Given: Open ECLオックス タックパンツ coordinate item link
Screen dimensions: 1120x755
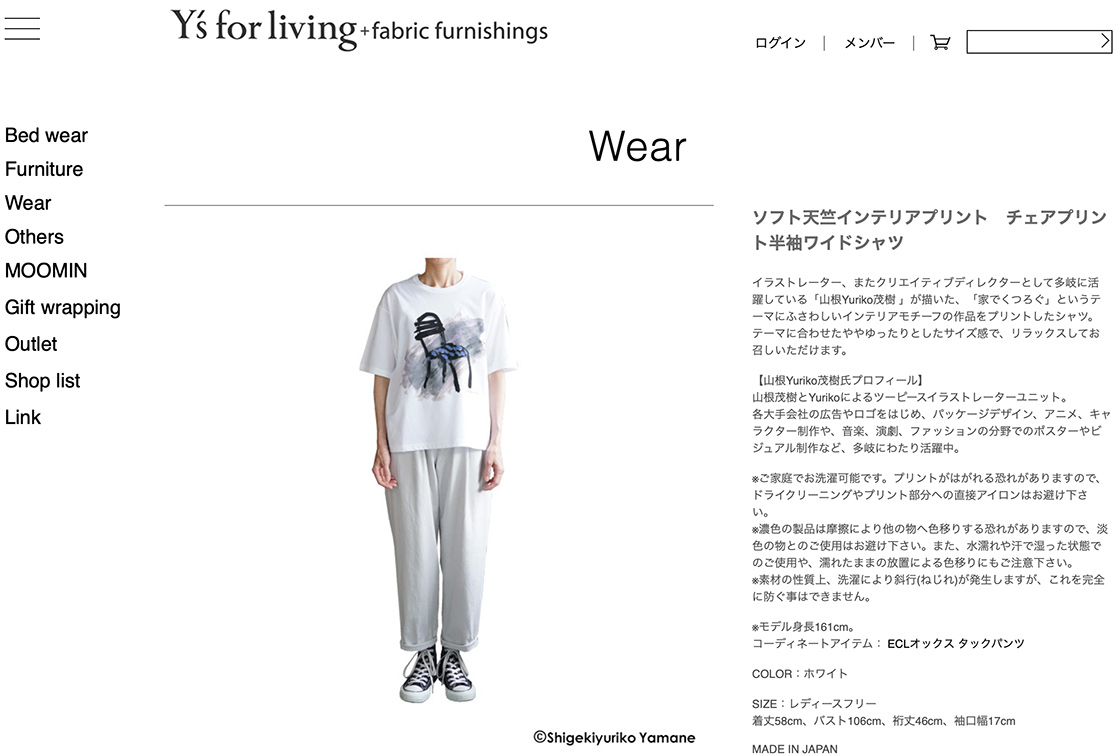Looking at the screenshot, I should point(956,644).
